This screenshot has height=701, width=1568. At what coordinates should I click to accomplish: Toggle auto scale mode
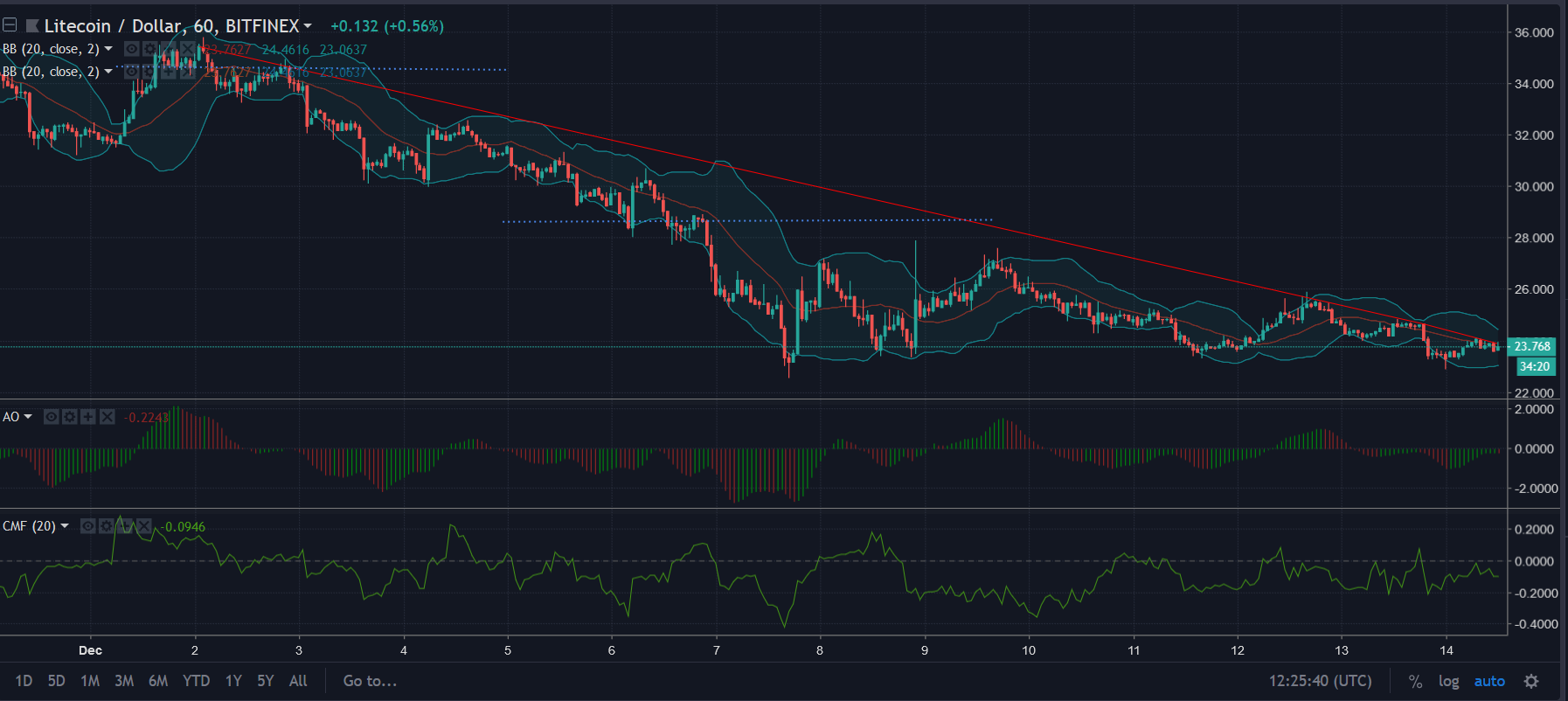1489,681
